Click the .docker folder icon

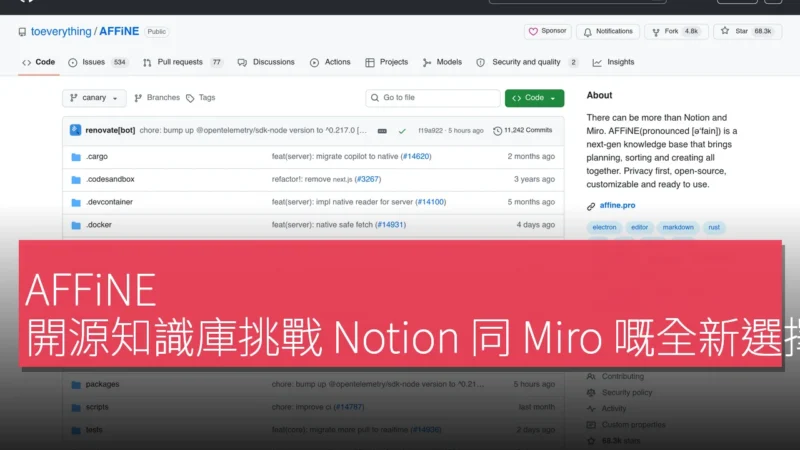pos(76,225)
